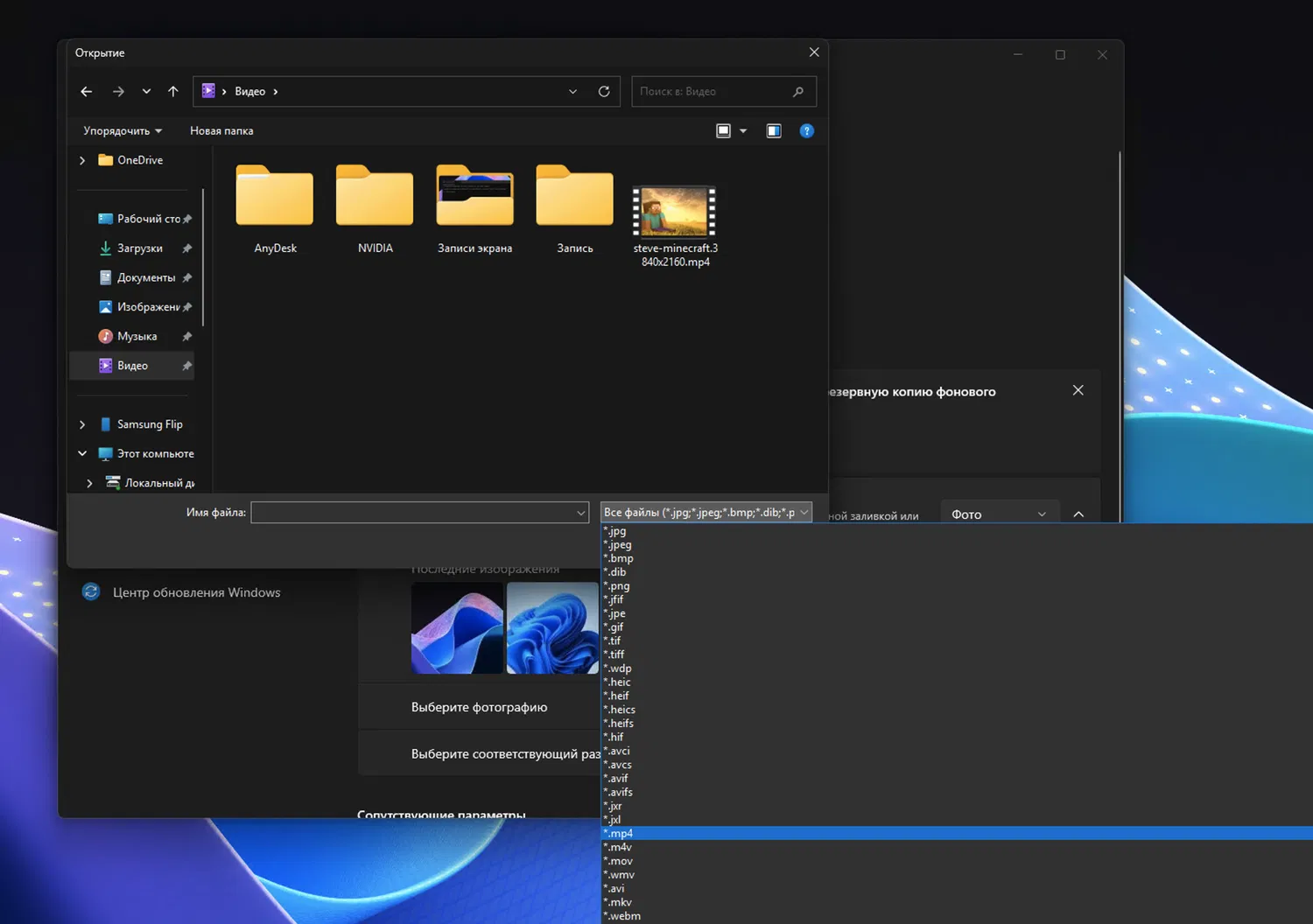Open the file type filter dropdown

[706, 513]
